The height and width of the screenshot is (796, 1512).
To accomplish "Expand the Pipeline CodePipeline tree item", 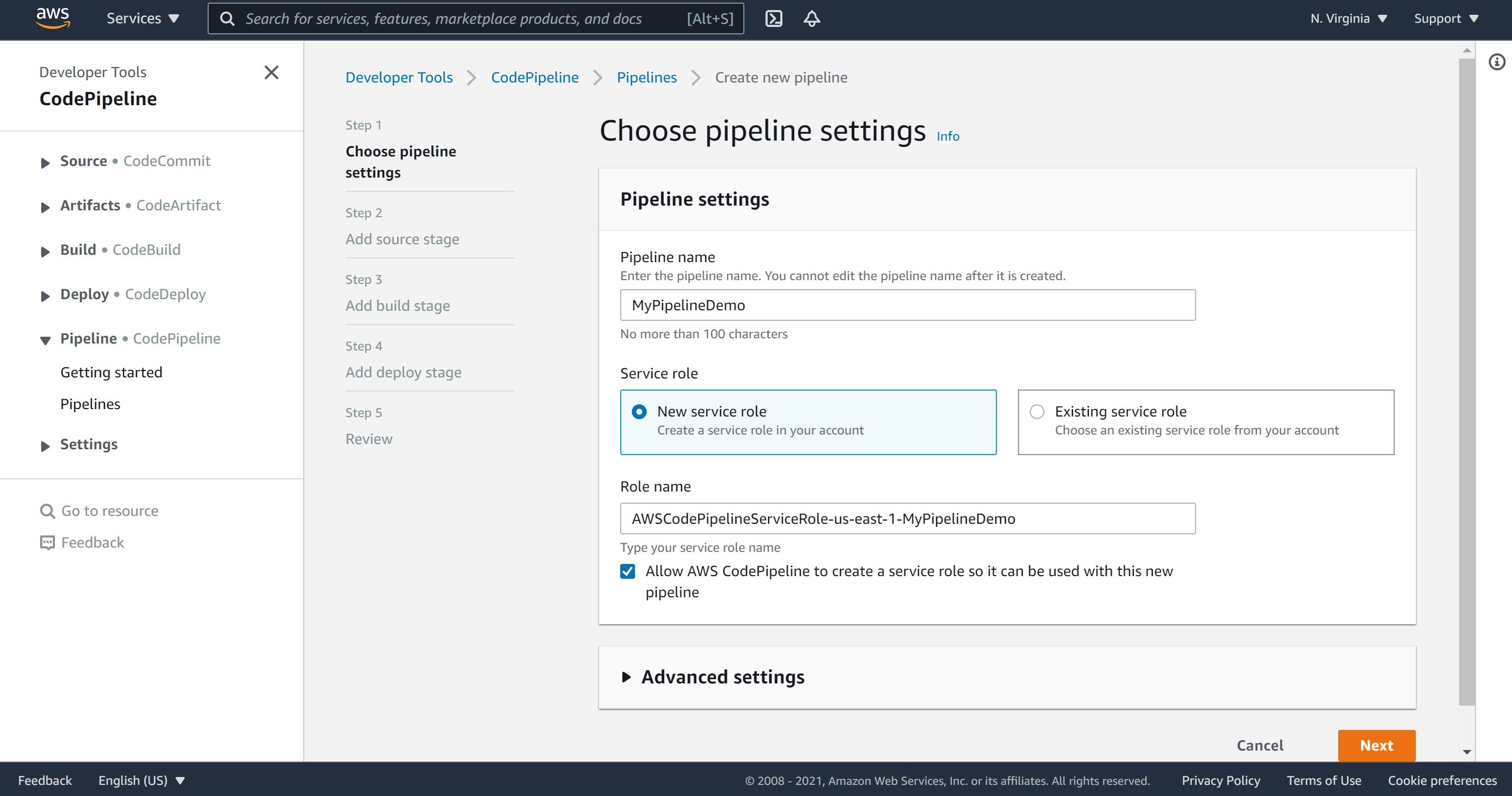I will [45, 338].
